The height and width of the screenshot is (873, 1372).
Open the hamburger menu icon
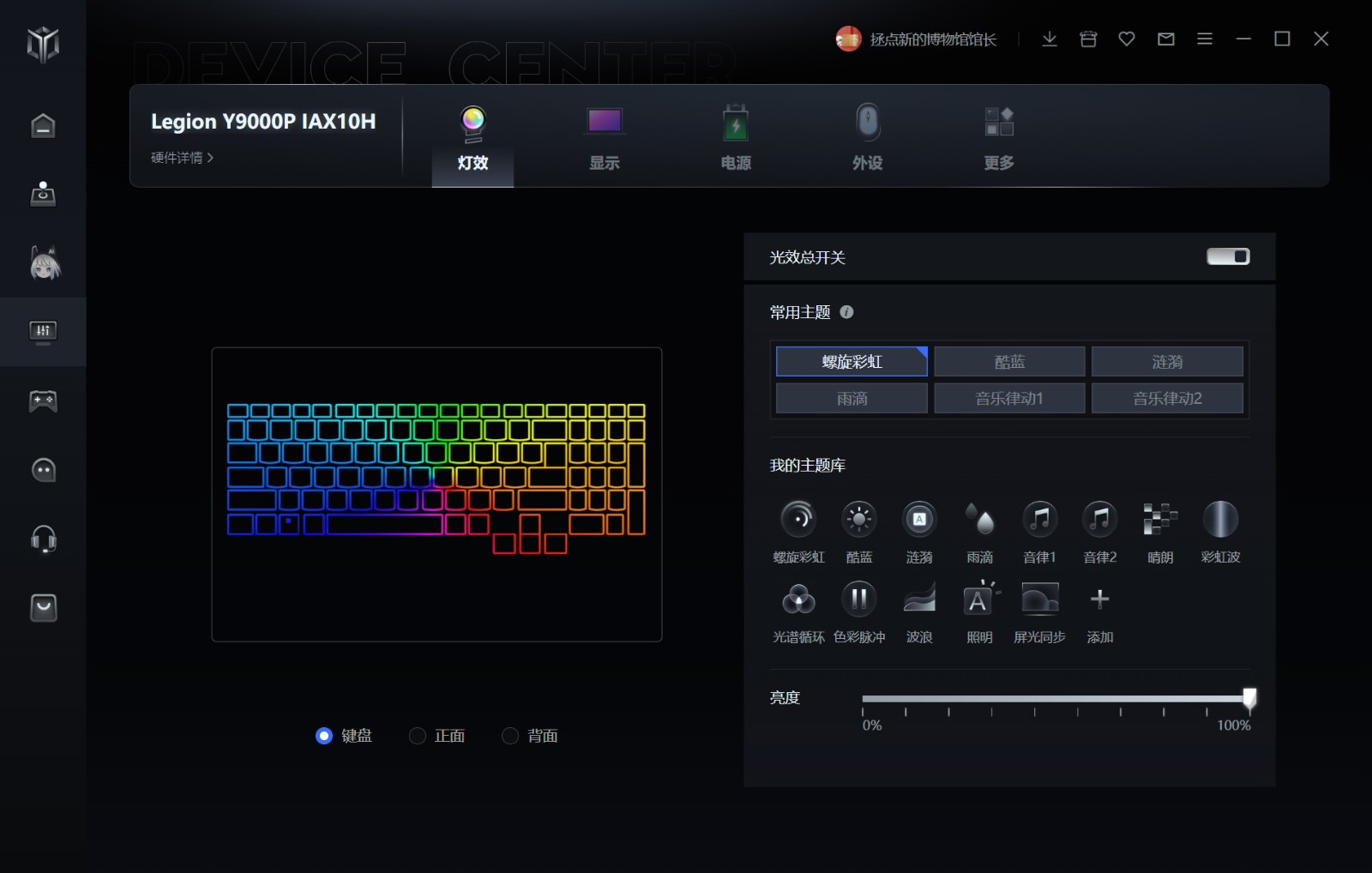pos(1205,39)
